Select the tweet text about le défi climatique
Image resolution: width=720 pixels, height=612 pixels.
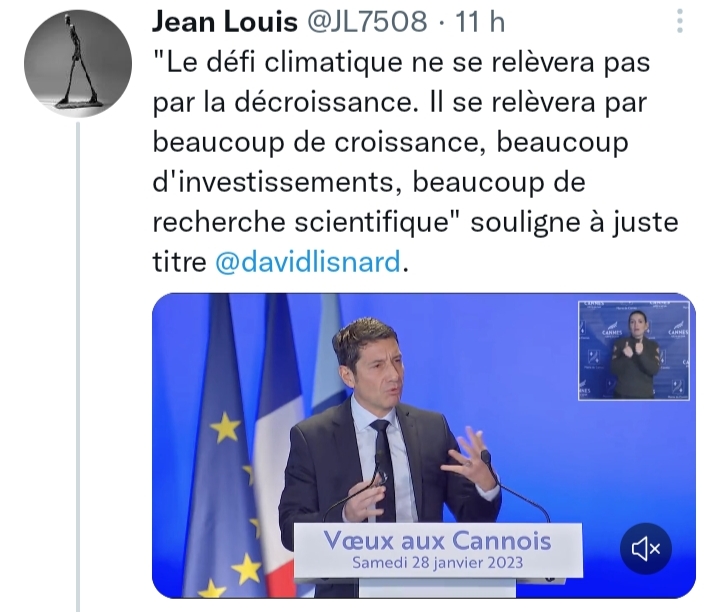[x=415, y=162]
